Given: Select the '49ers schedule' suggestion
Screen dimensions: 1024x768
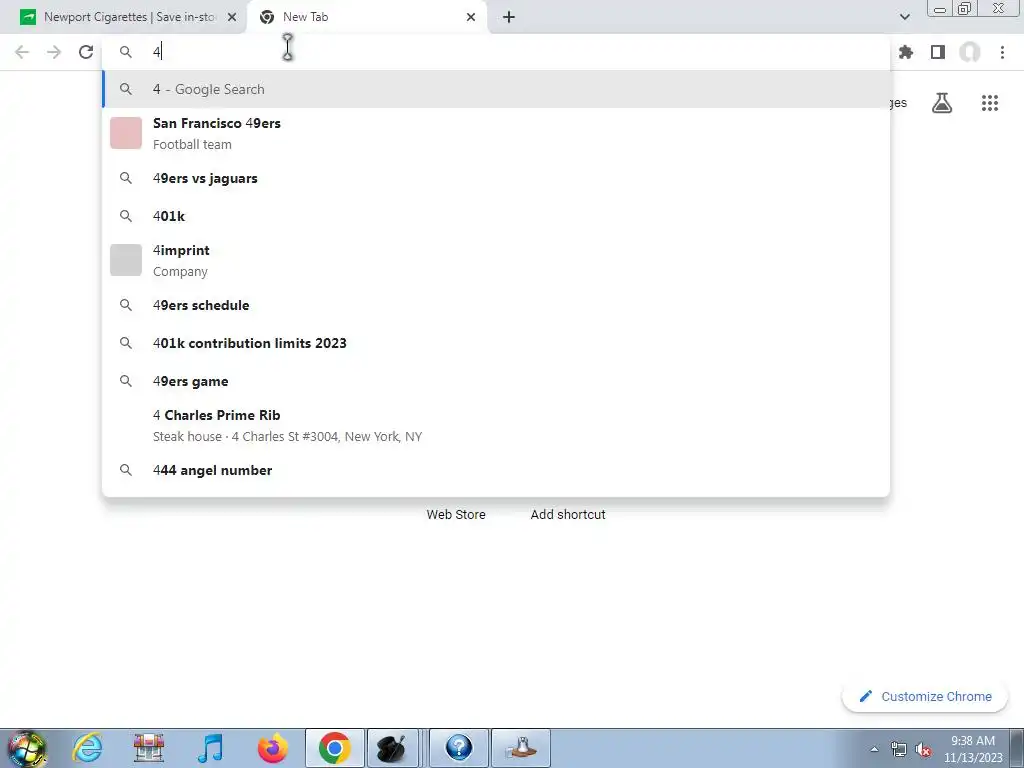Looking at the screenshot, I should pyautogui.click(x=496, y=305).
